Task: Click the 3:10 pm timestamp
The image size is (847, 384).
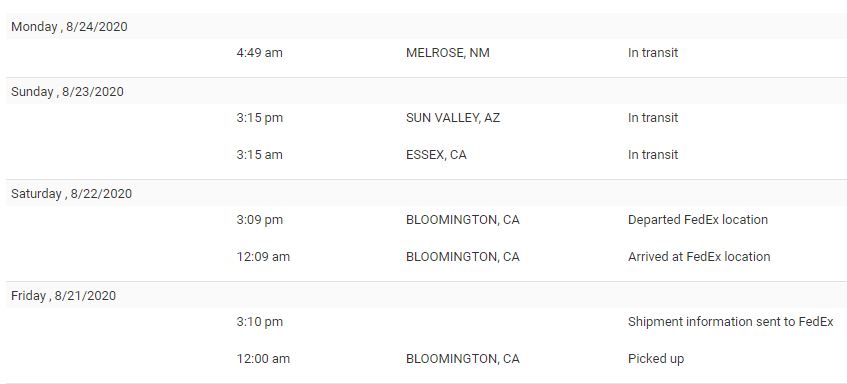Action: click(x=260, y=322)
